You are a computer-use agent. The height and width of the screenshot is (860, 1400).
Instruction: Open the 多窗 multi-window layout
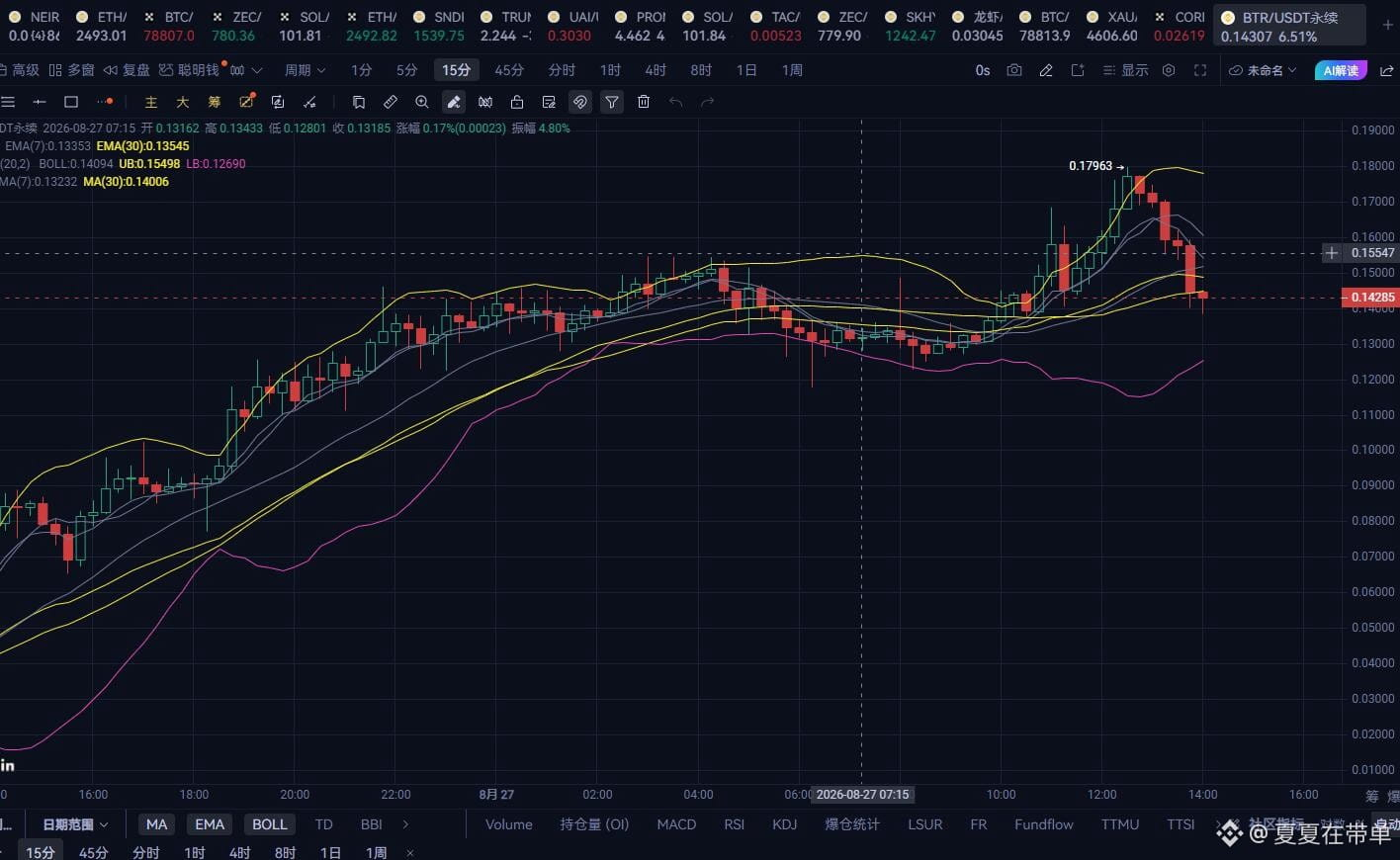(72, 70)
